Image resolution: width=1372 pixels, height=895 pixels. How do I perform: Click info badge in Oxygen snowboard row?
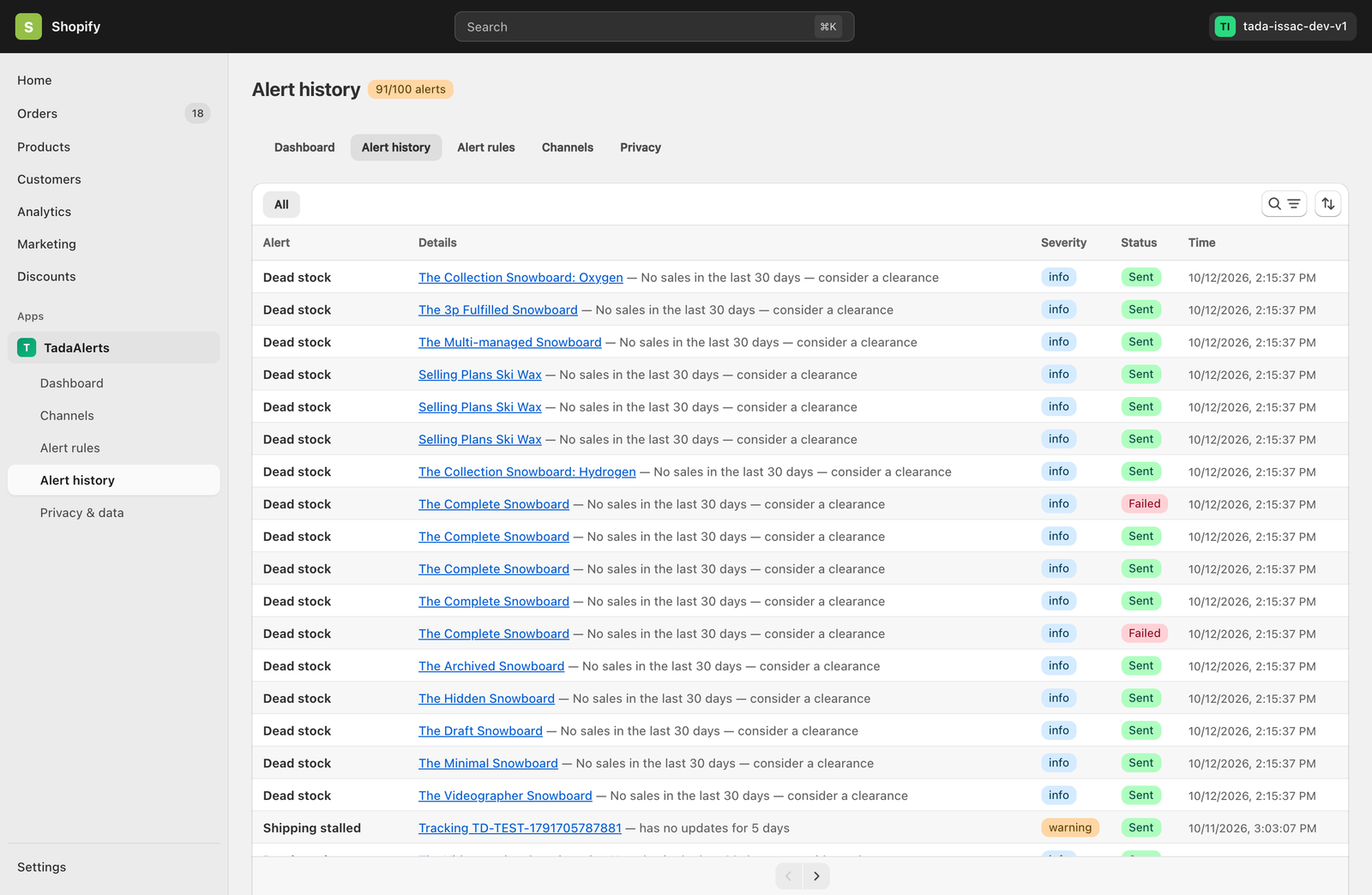(x=1058, y=277)
